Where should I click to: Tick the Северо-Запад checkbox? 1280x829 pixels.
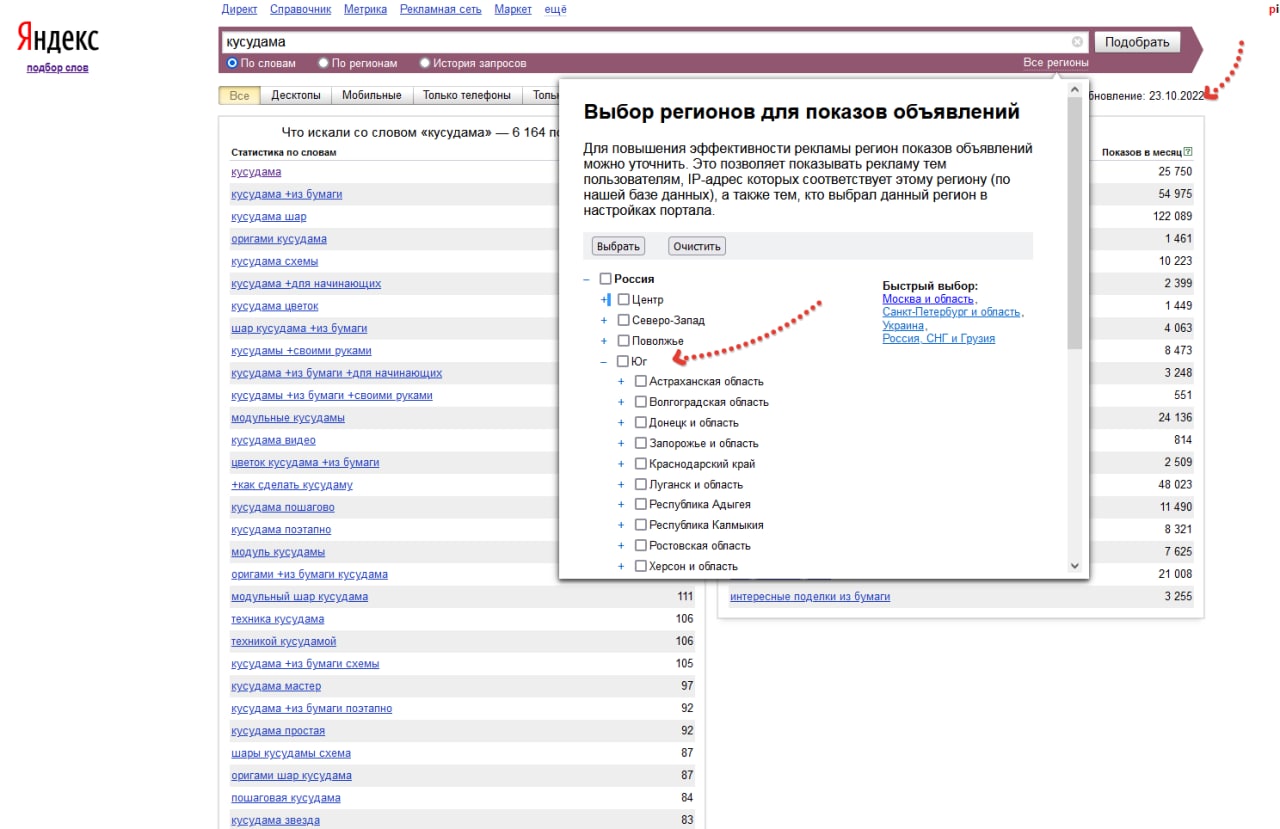(x=623, y=320)
